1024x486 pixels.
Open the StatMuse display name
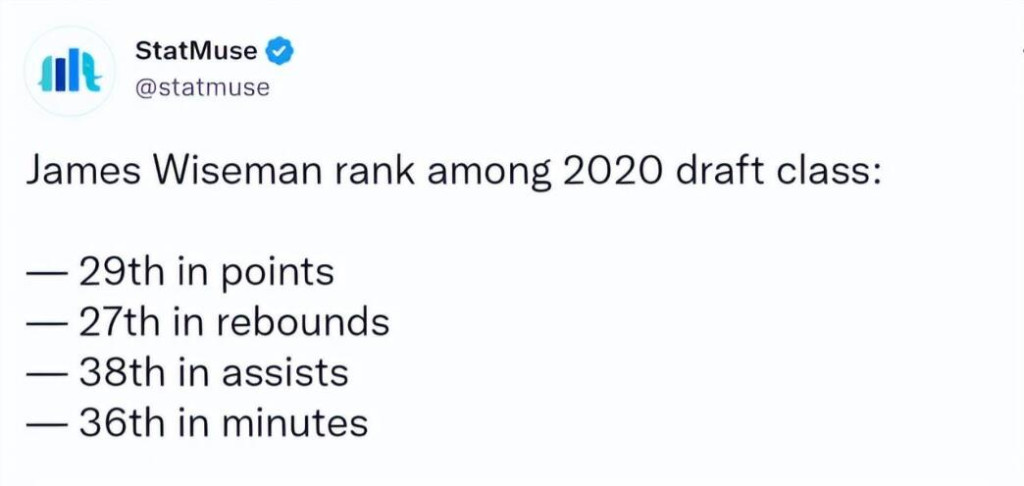pos(196,51)
